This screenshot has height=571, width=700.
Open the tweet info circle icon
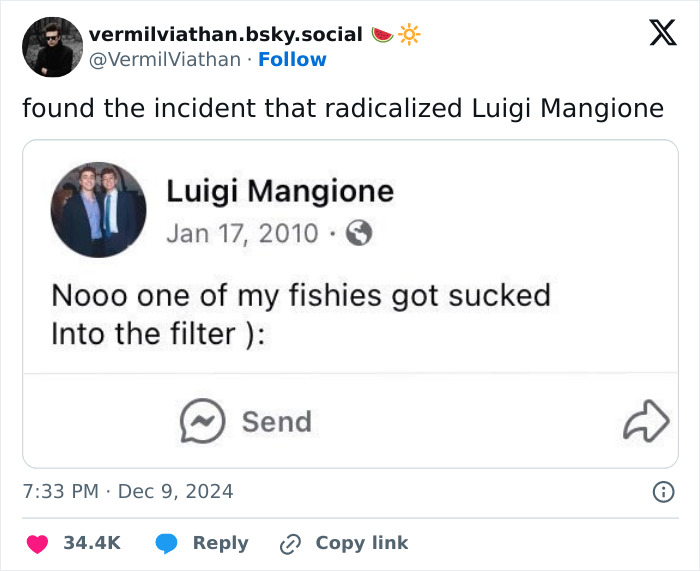click(x=662, y=492)
